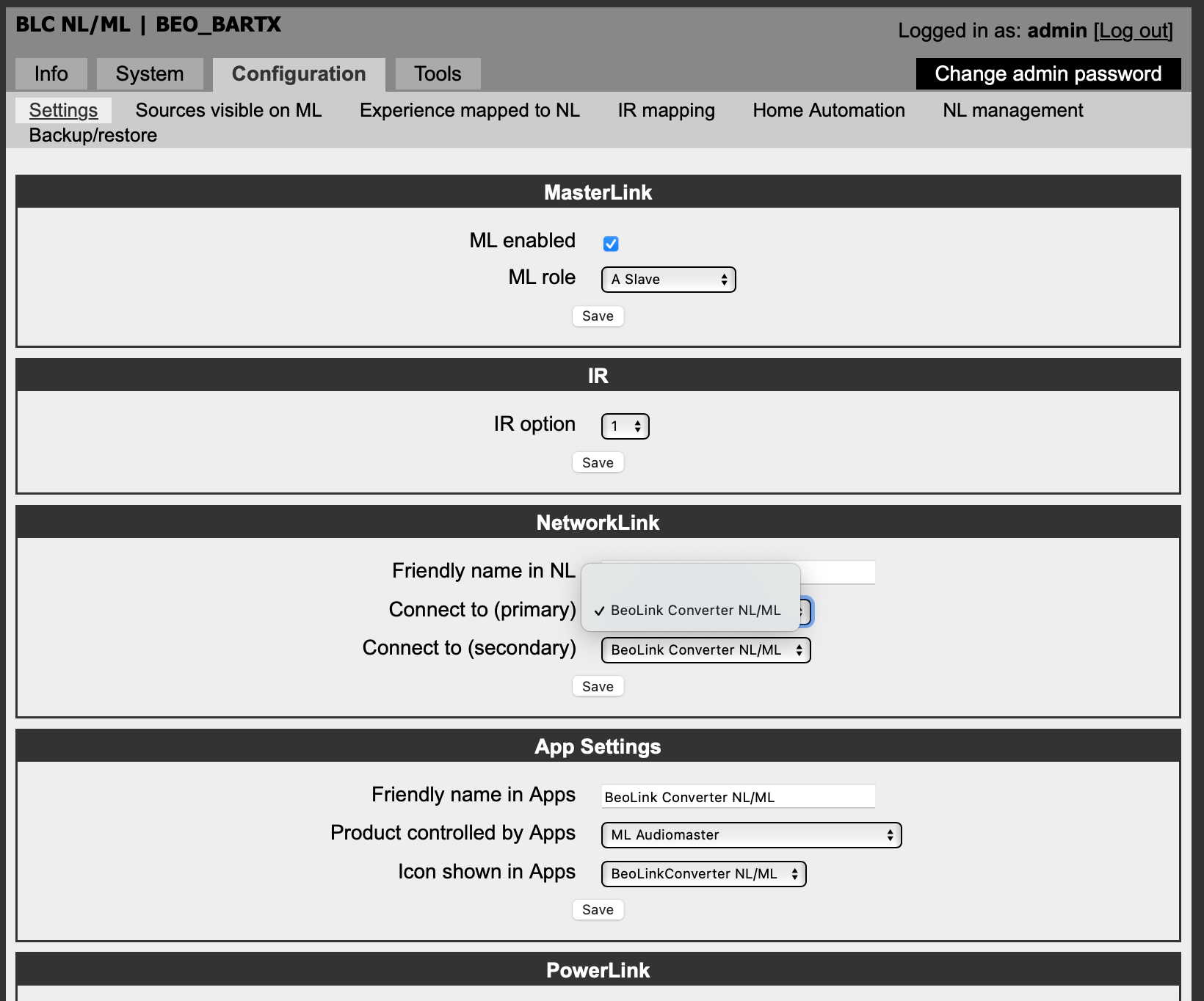
Task: Go to Sources visible on ML
Action: 228,110
